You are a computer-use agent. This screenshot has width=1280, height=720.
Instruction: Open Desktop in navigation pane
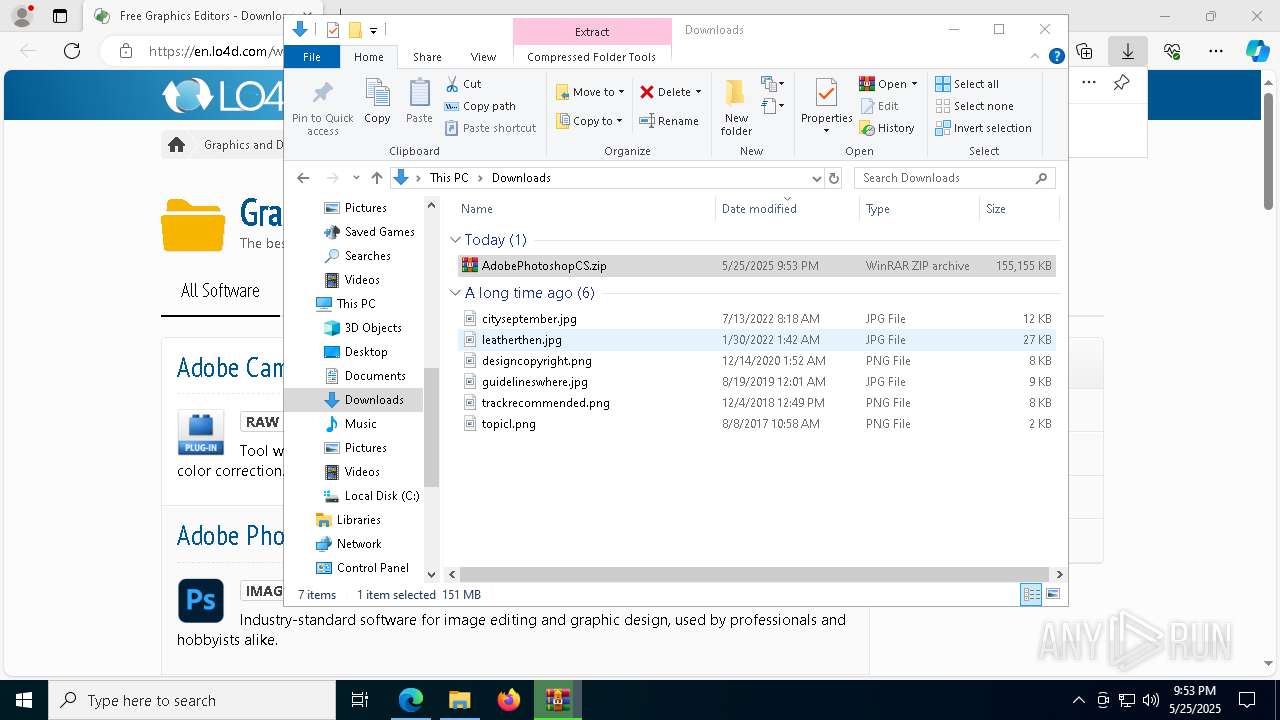tap(356, 352)
